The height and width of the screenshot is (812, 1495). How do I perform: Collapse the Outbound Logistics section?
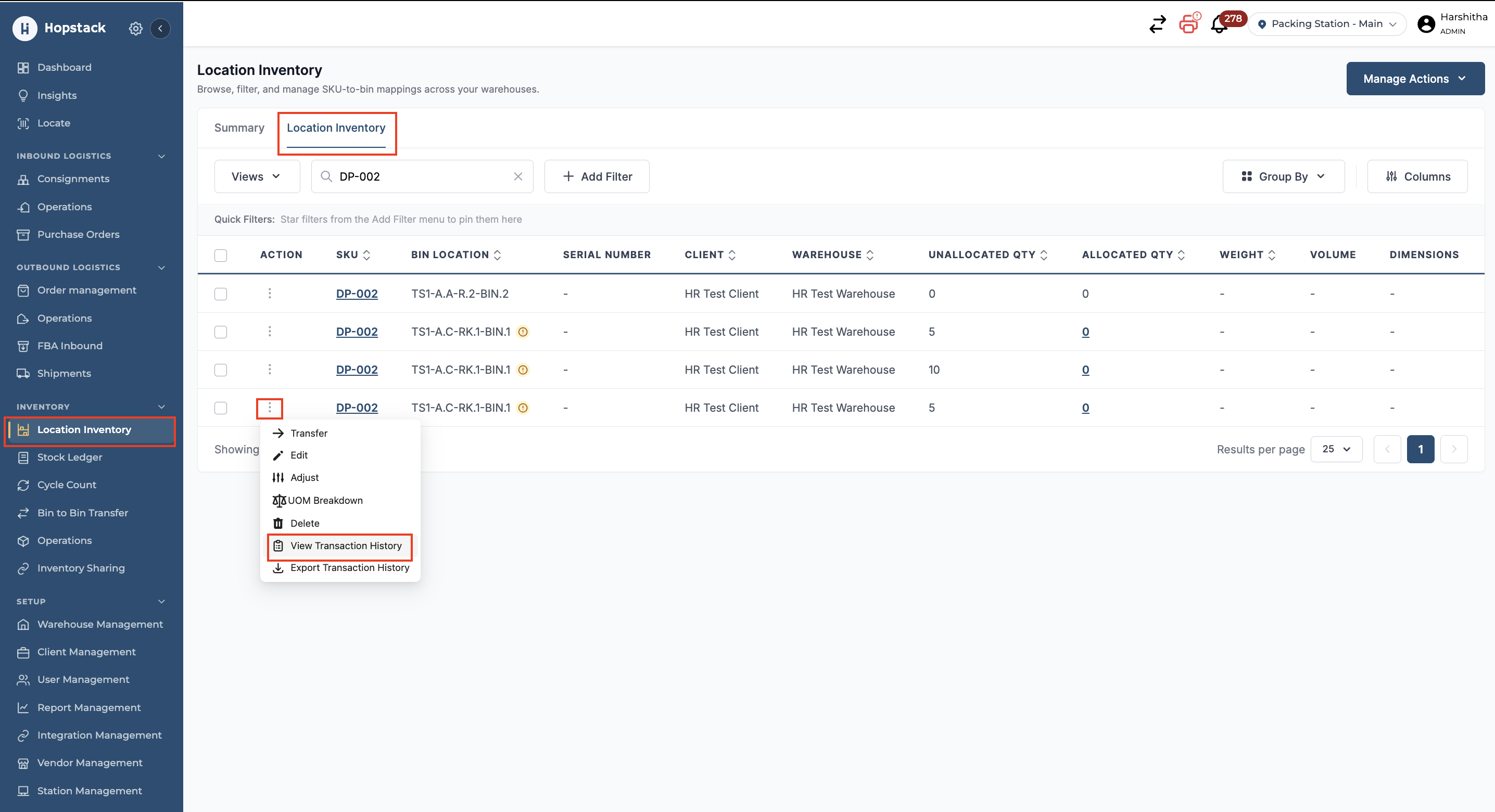pos(161,268)
